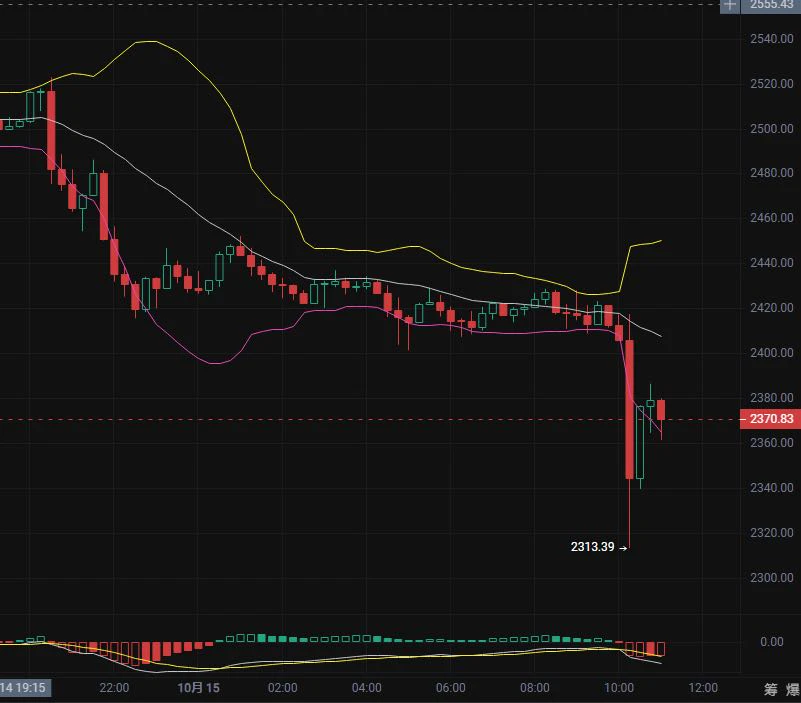Click the 2313.39 low price label
801x703 pixels.
click(593, 547)
